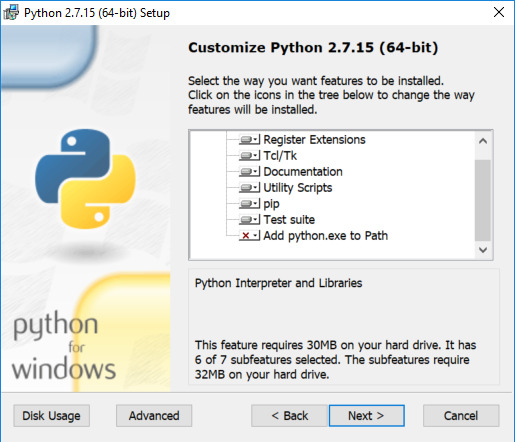Select the pip feature label

pos(271,203)
